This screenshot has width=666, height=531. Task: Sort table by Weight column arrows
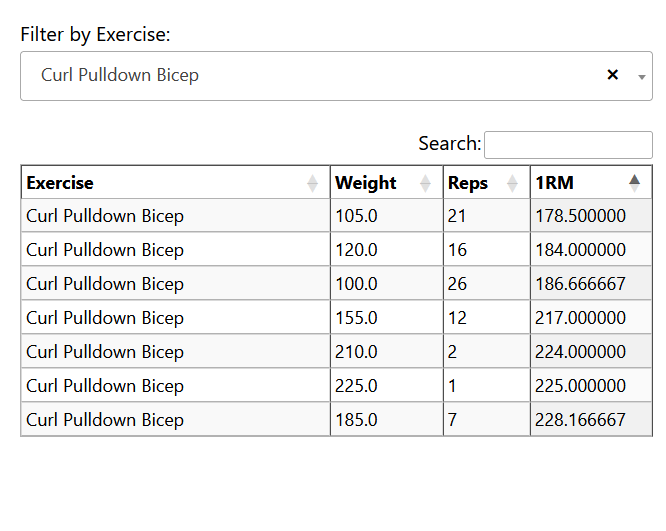click(x=425, y=184)
